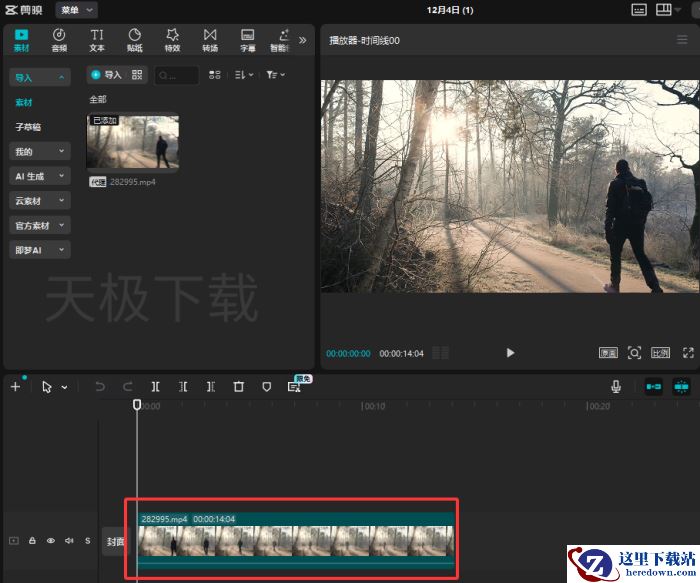Image resolution: width=700 pixels, height=583 pixels.
Task: Switch to the 贴纸 stickers tab
Action: [134, 40]
